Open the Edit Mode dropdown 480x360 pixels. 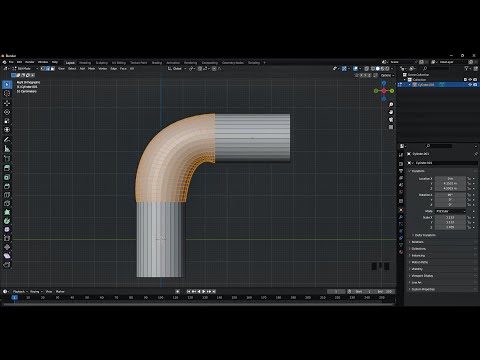(x=25, y=68)
